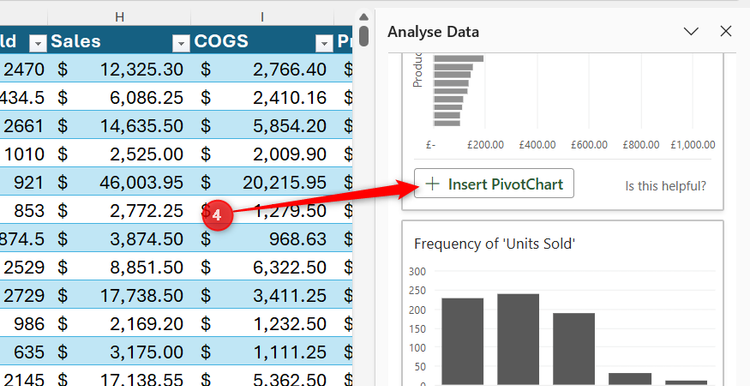Click the Insert PivotChart button
750x386 pixels.
tap(494, 184)
